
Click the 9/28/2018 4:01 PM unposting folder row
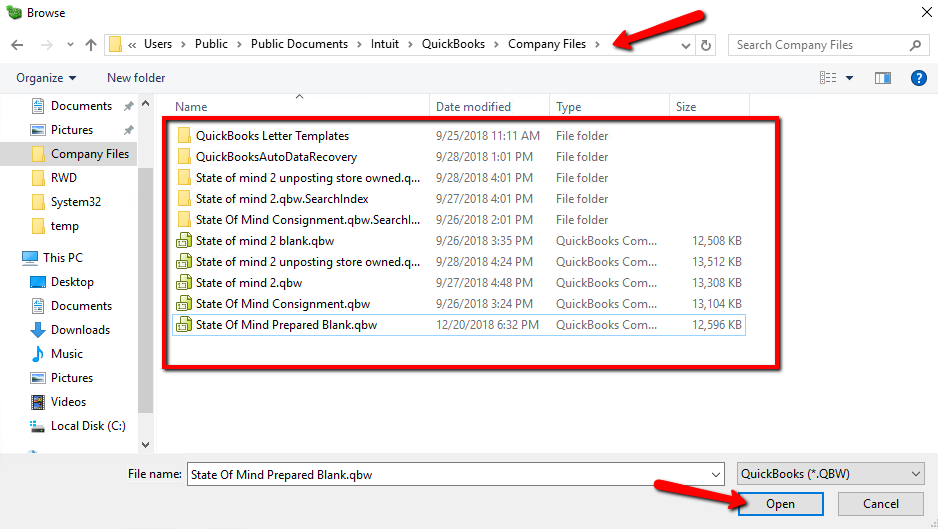coord(459,178)
